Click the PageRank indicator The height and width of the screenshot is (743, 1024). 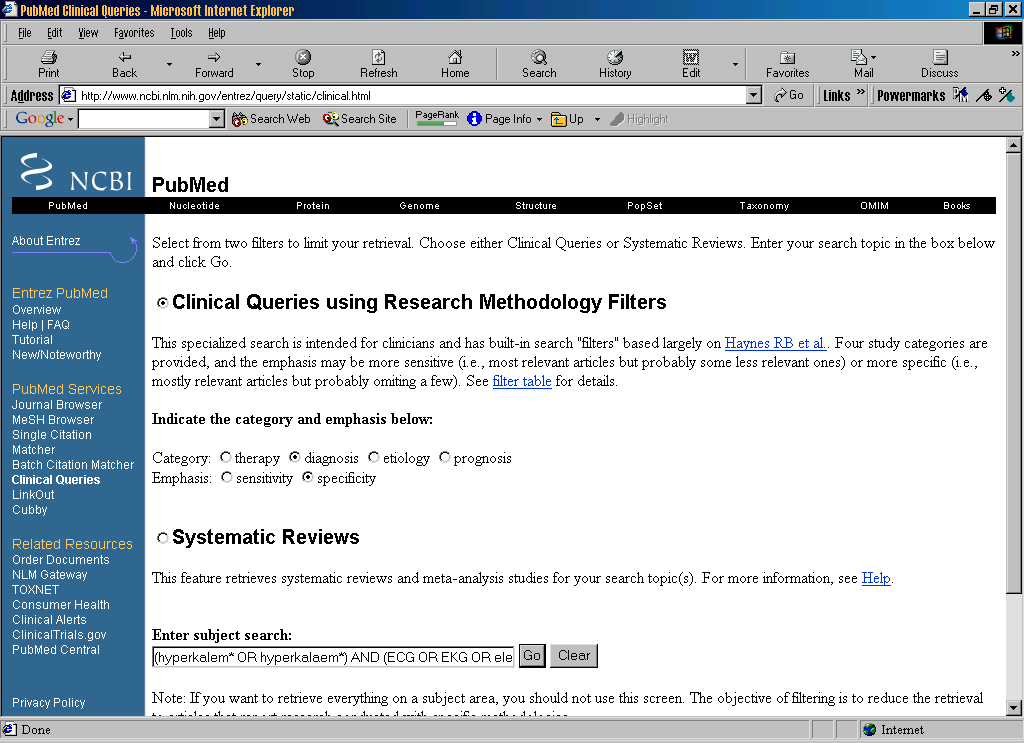437,118
